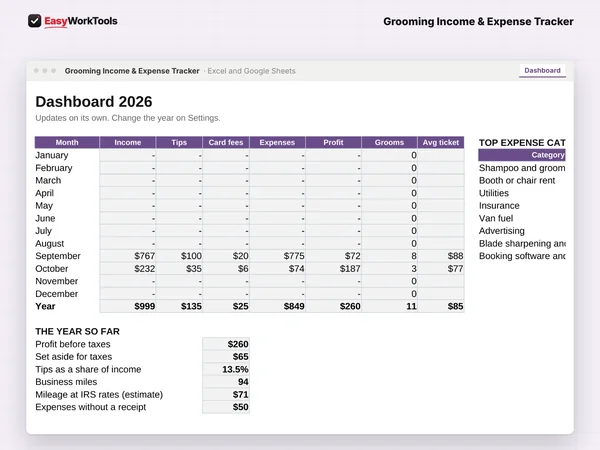
Task: Click September avg ticket cell $88
Action: coord(441,256)
